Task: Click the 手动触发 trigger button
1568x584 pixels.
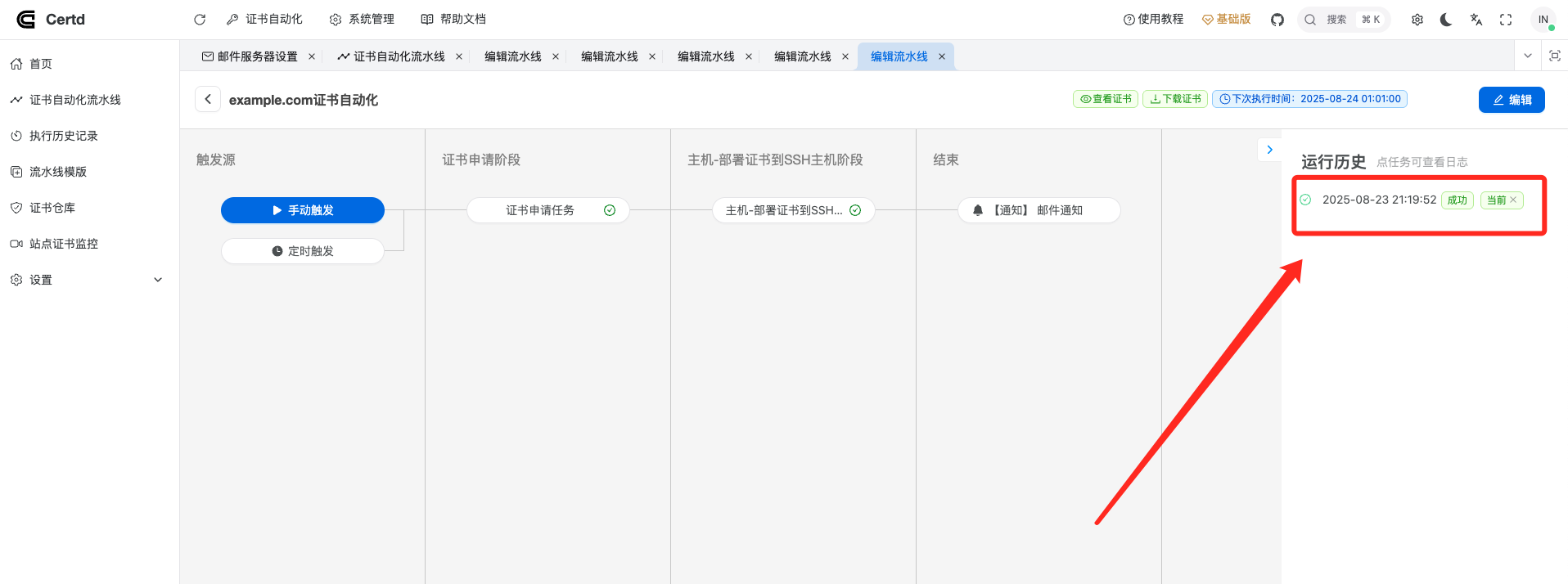Action: tap(303, 210)
